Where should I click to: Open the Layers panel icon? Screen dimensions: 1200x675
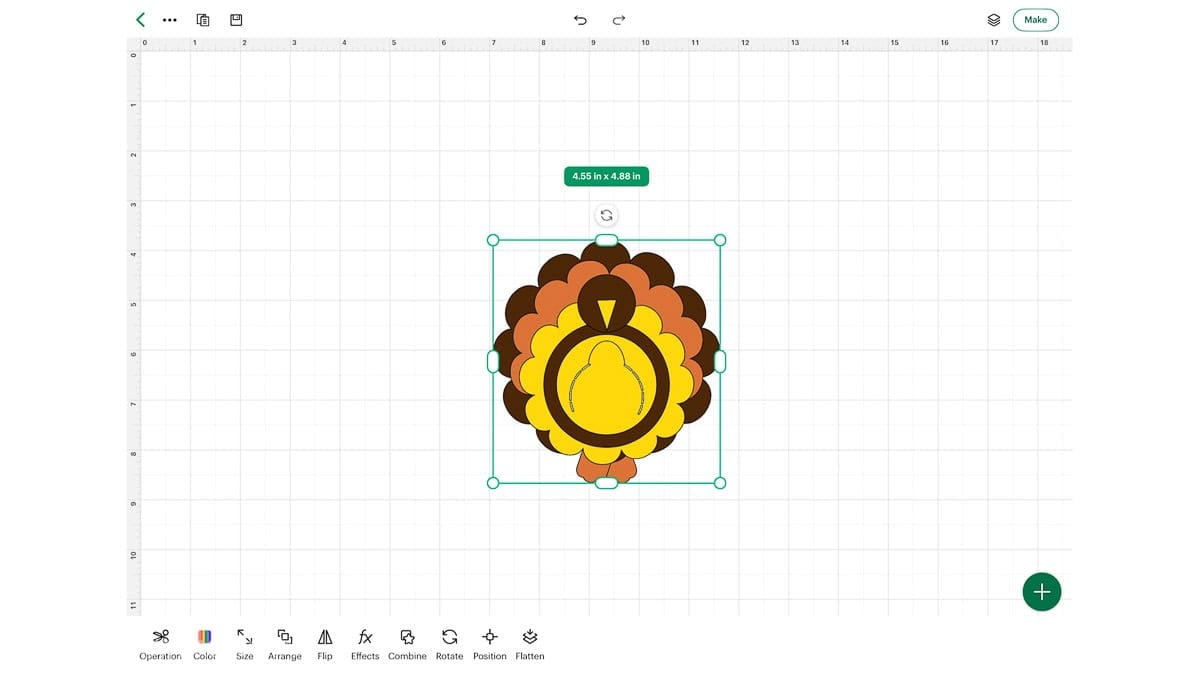click(993, 20)
